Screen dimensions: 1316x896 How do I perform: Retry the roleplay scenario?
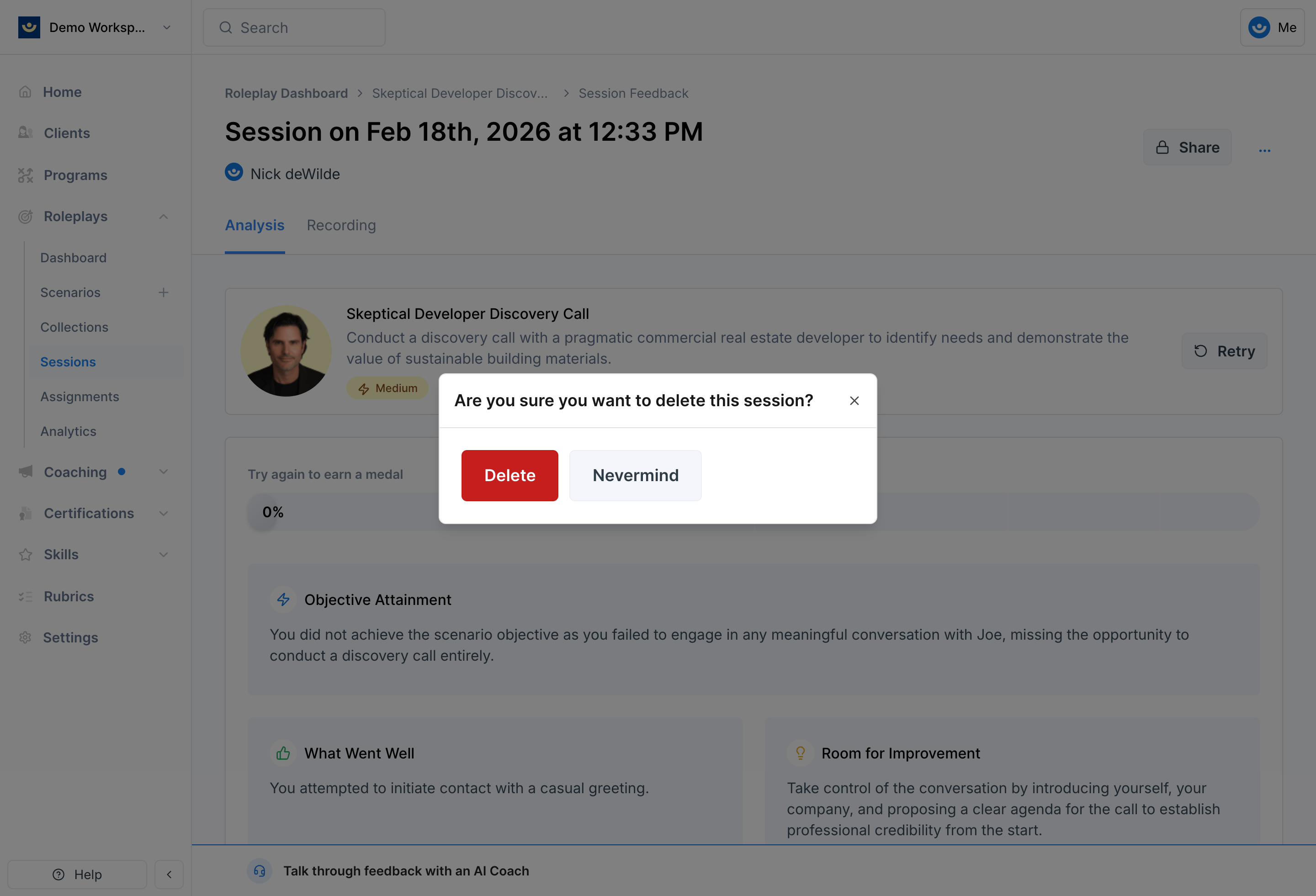(x=1224, y=351)
